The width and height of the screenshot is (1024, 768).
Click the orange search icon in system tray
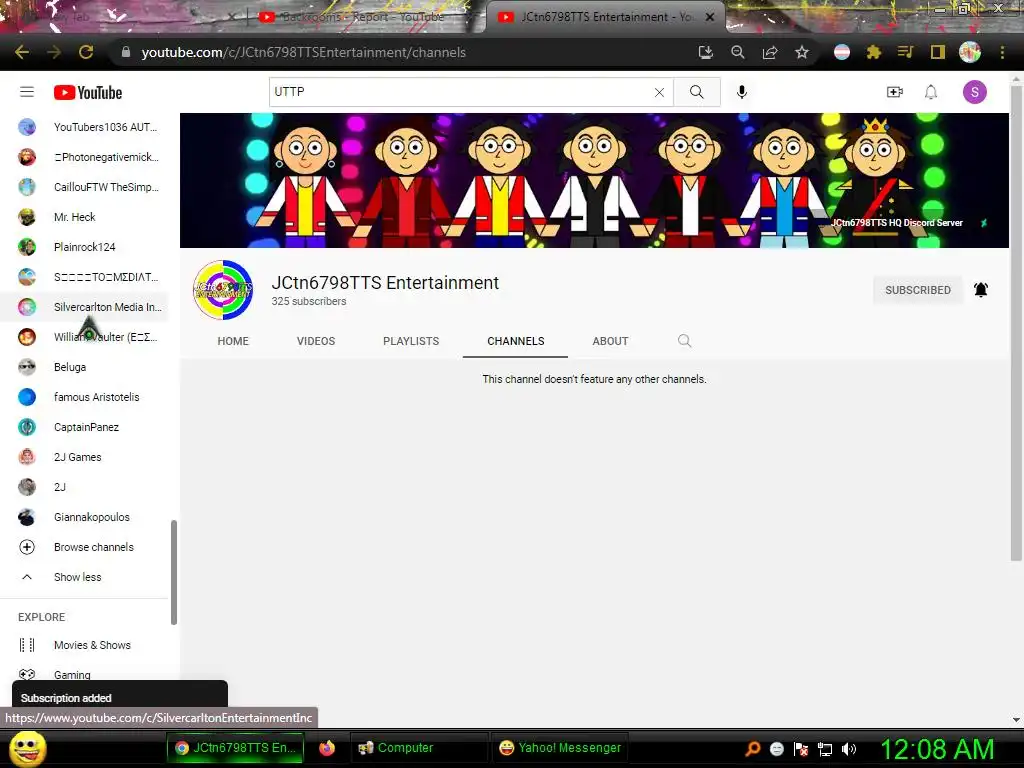coord(752,748)
